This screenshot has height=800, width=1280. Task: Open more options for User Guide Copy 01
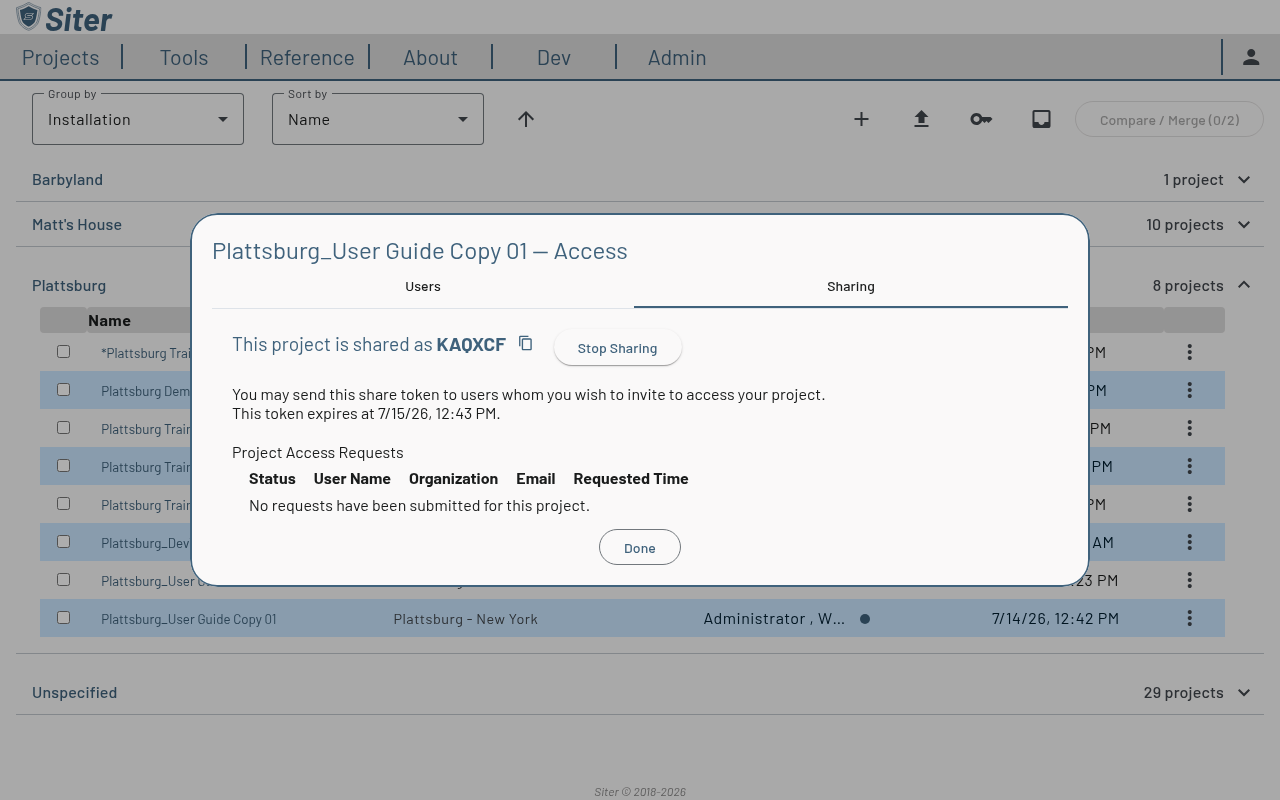pyautogui.click(x=1189, y=618)
